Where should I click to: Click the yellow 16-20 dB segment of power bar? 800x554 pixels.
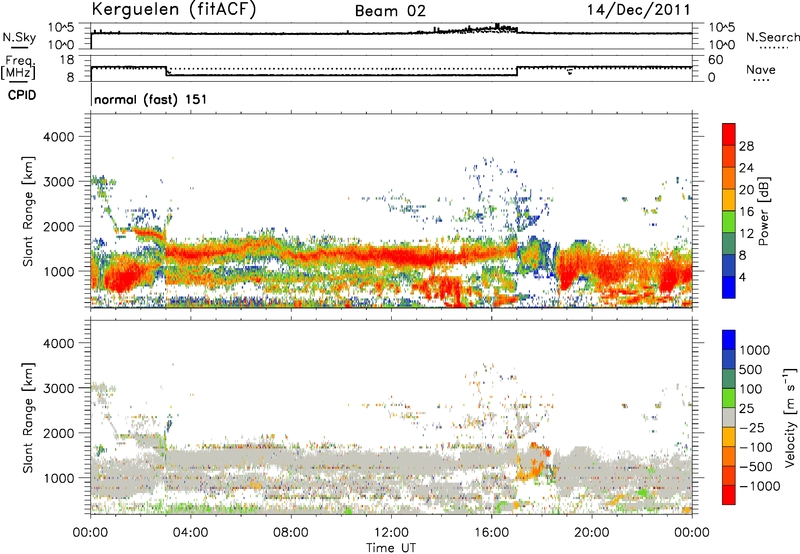pyautogui.click(x=729, y=200)
